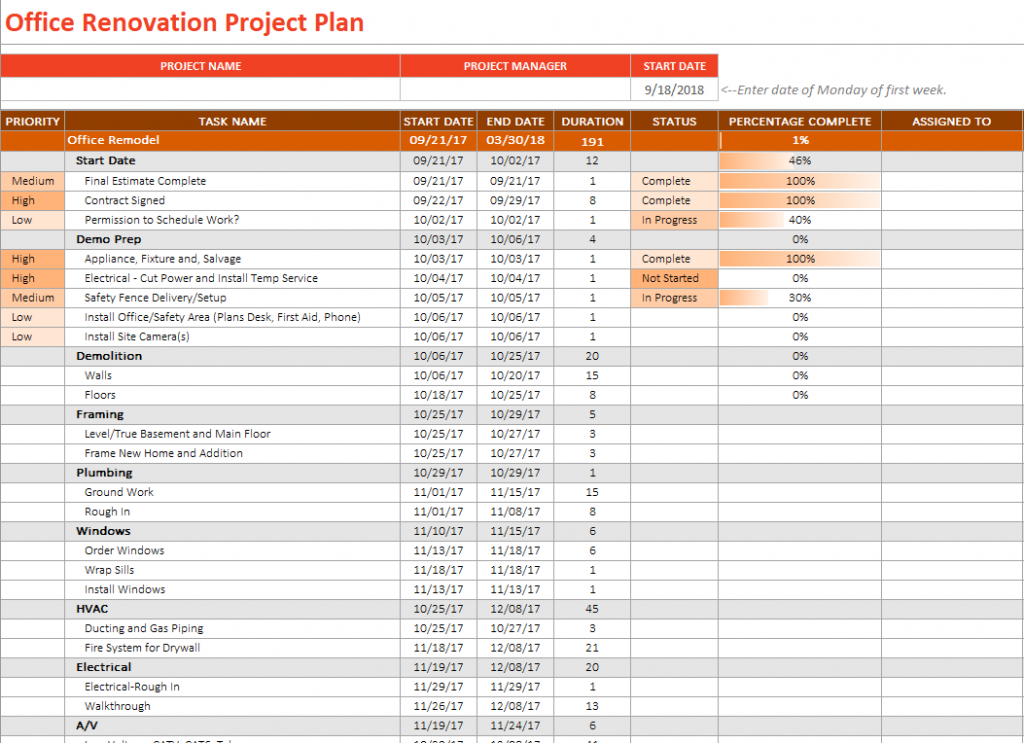Open the Status dropdown for Permission to Schedule Work
Viewport: 1024px width, 743px height.
pyautogui.click(x=675, y=219)
